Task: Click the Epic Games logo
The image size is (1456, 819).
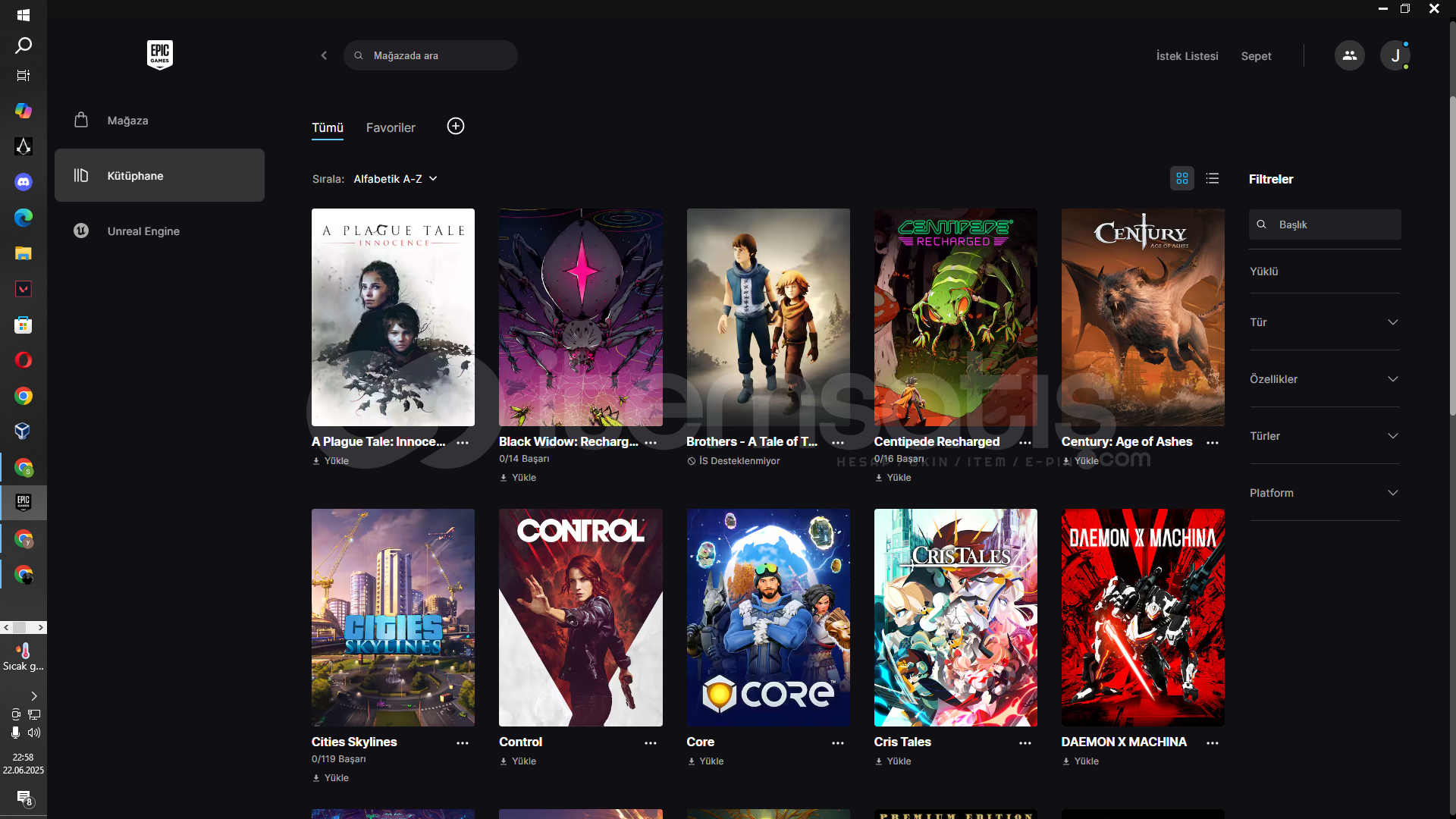Action: pyautogui.click(x=159, y=55)
